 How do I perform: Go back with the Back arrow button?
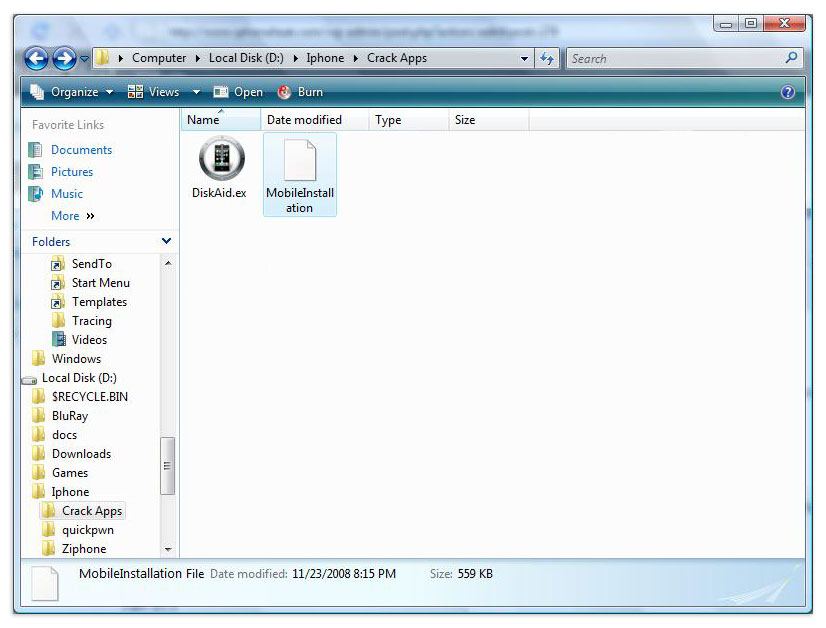(36, 58)
